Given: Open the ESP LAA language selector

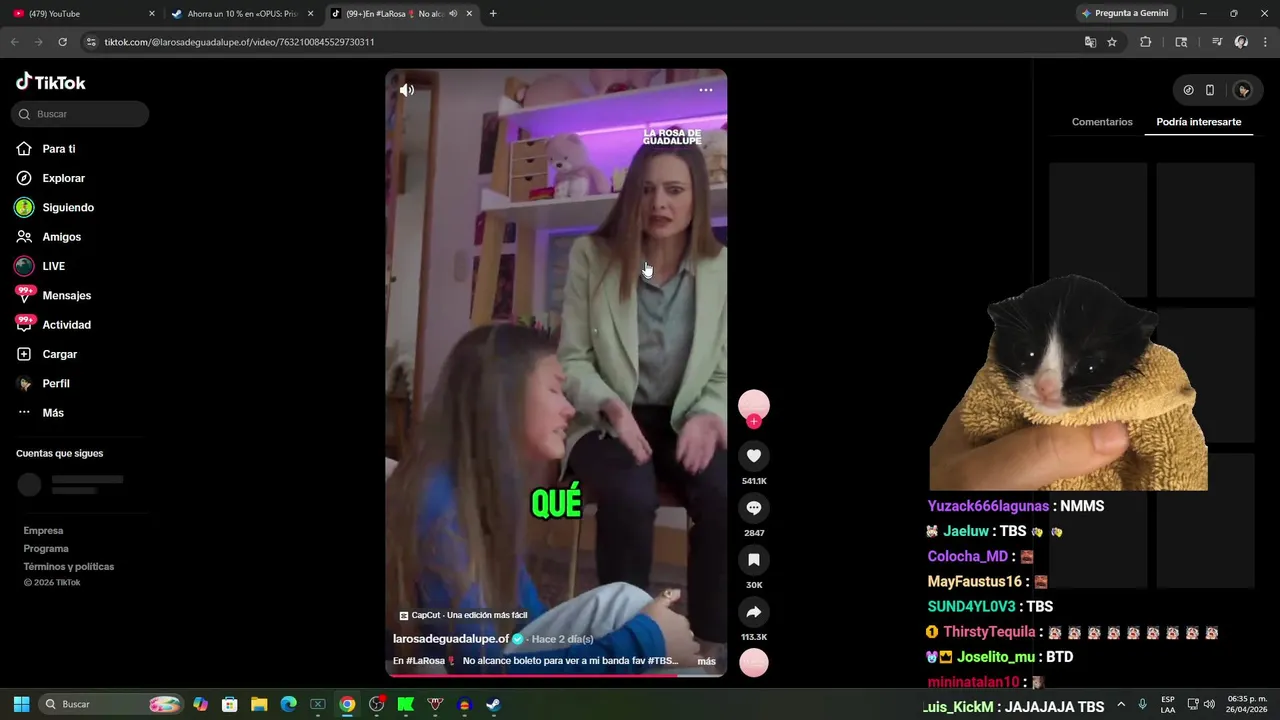Looking at the screenshot, I should pos(1168,704).
